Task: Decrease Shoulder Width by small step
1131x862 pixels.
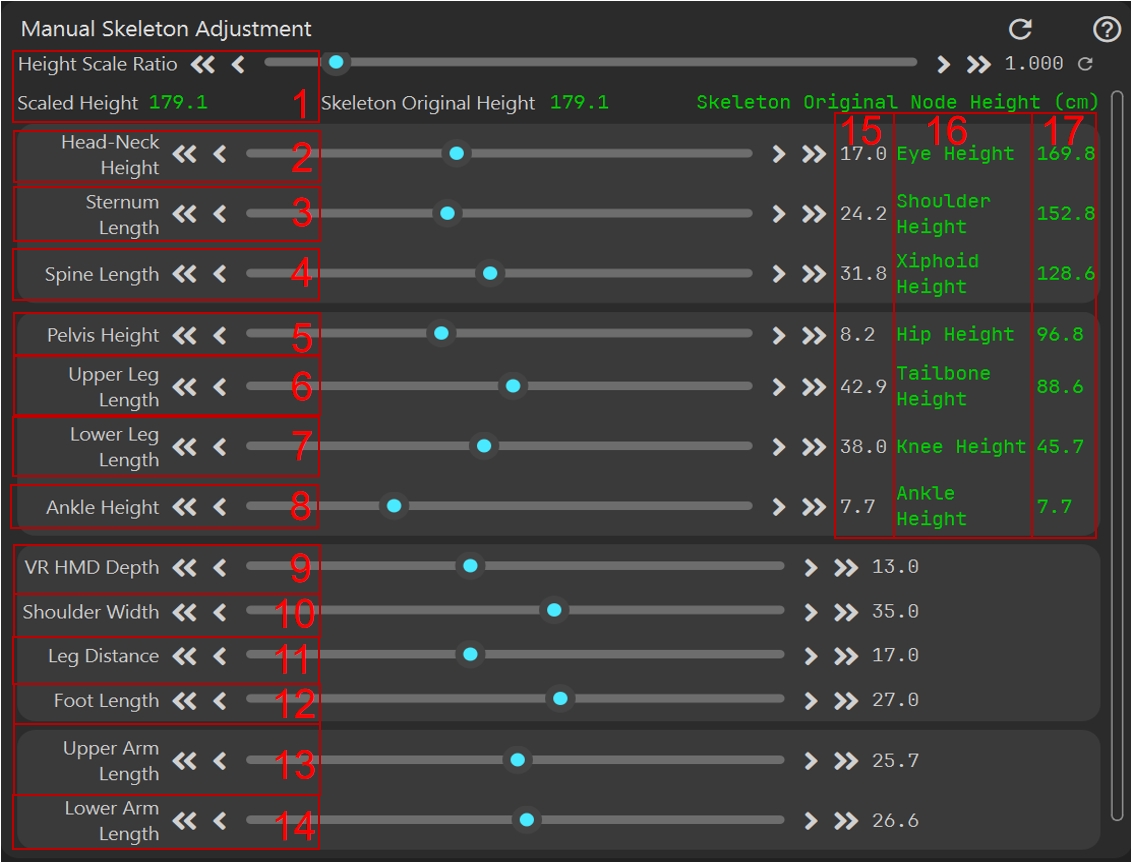Action: pos(220,612)
